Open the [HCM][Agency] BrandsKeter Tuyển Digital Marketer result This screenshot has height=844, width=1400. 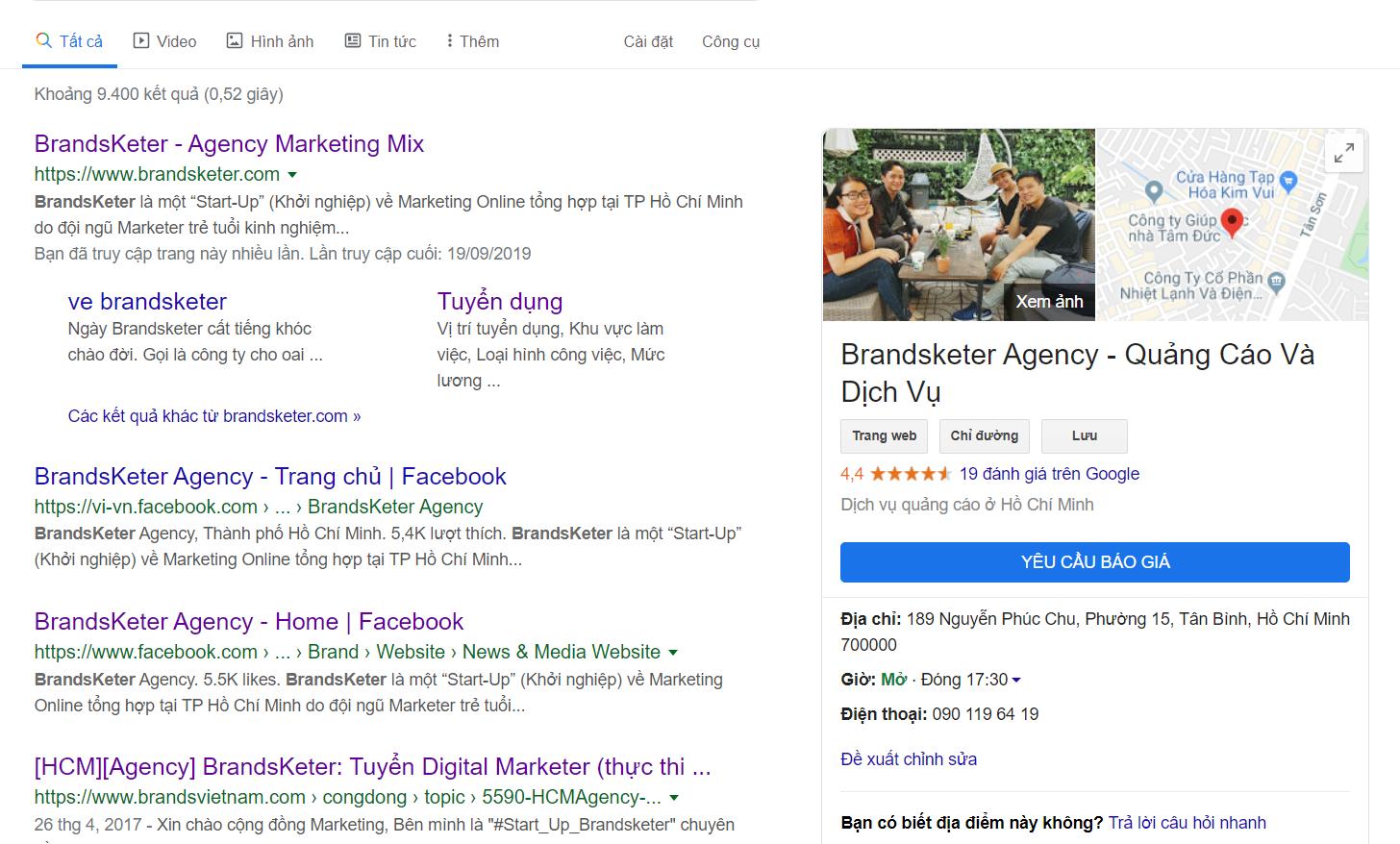pyautogui.click(x=373, y=767)
